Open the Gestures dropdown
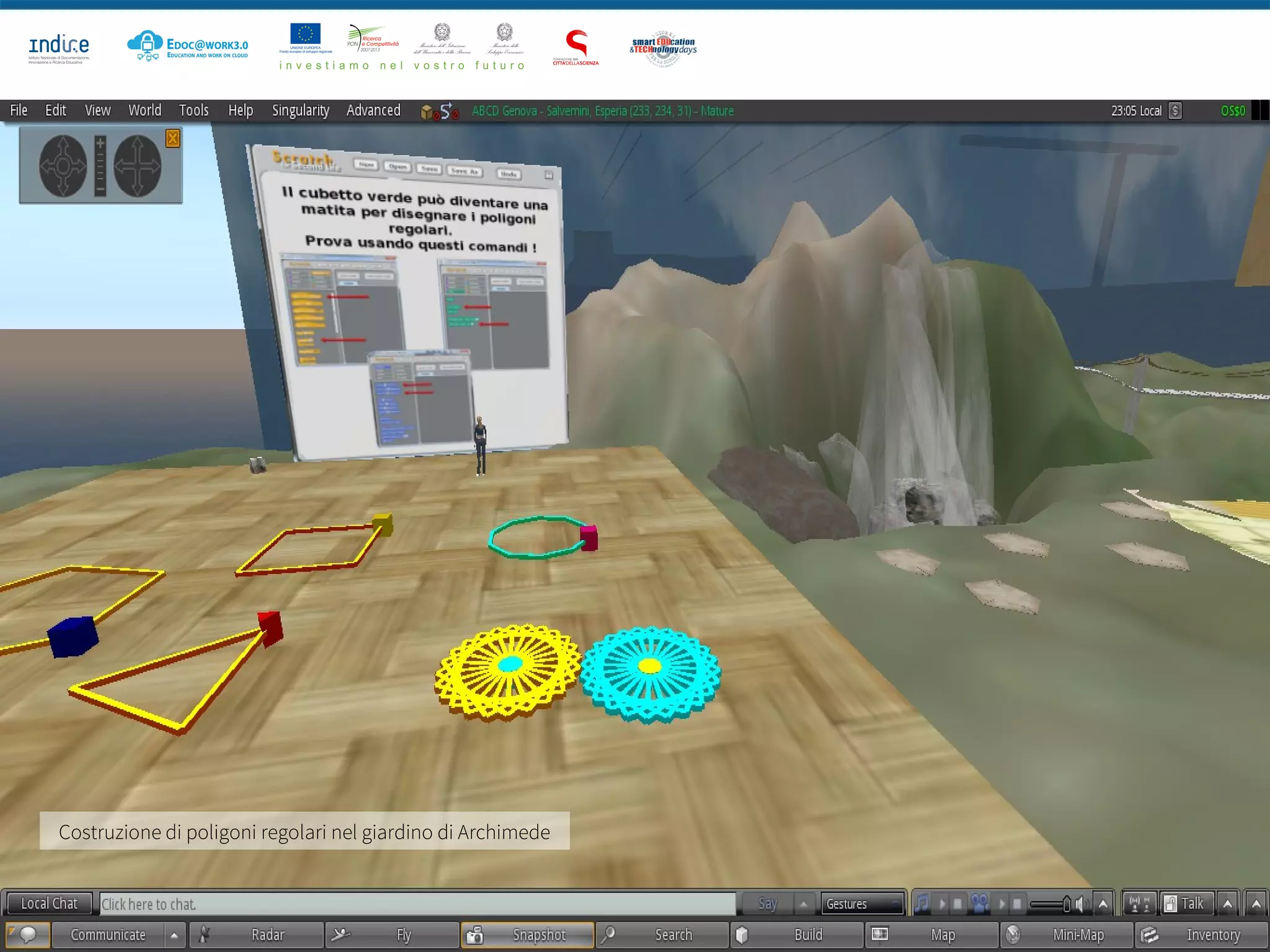 863,904
